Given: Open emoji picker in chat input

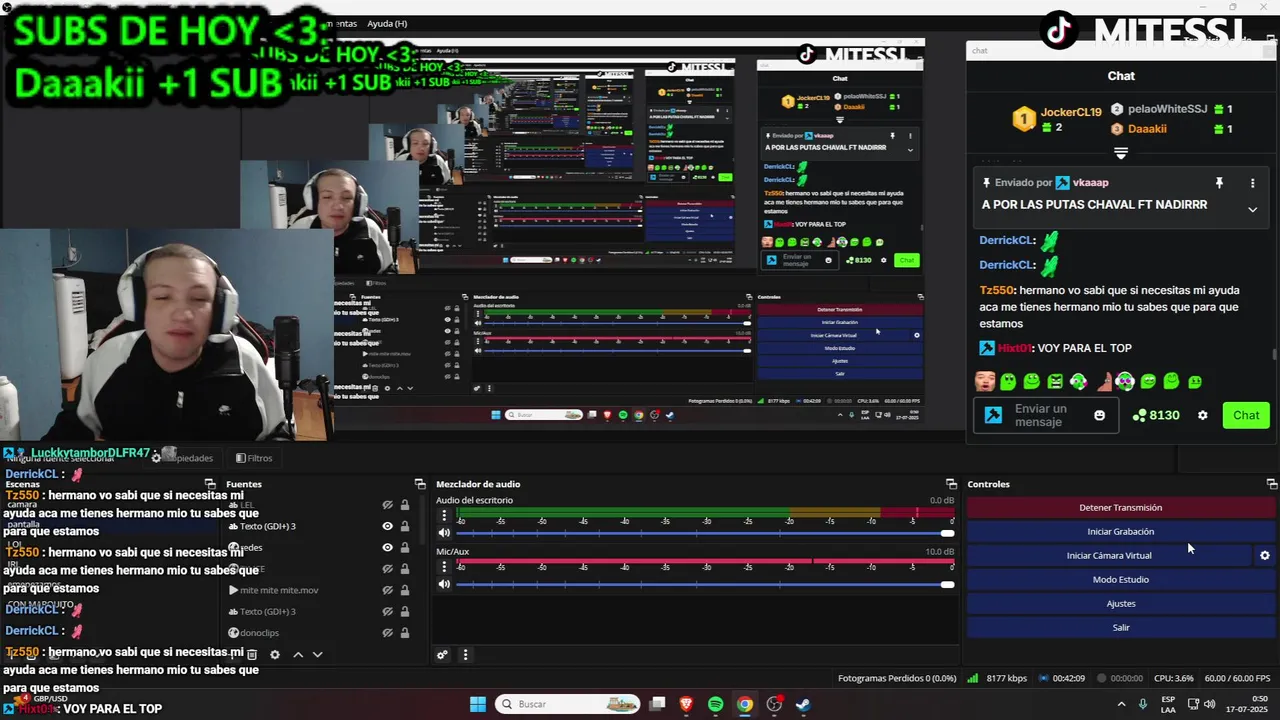Looking at the screenshot, I should click(1100, 415).
